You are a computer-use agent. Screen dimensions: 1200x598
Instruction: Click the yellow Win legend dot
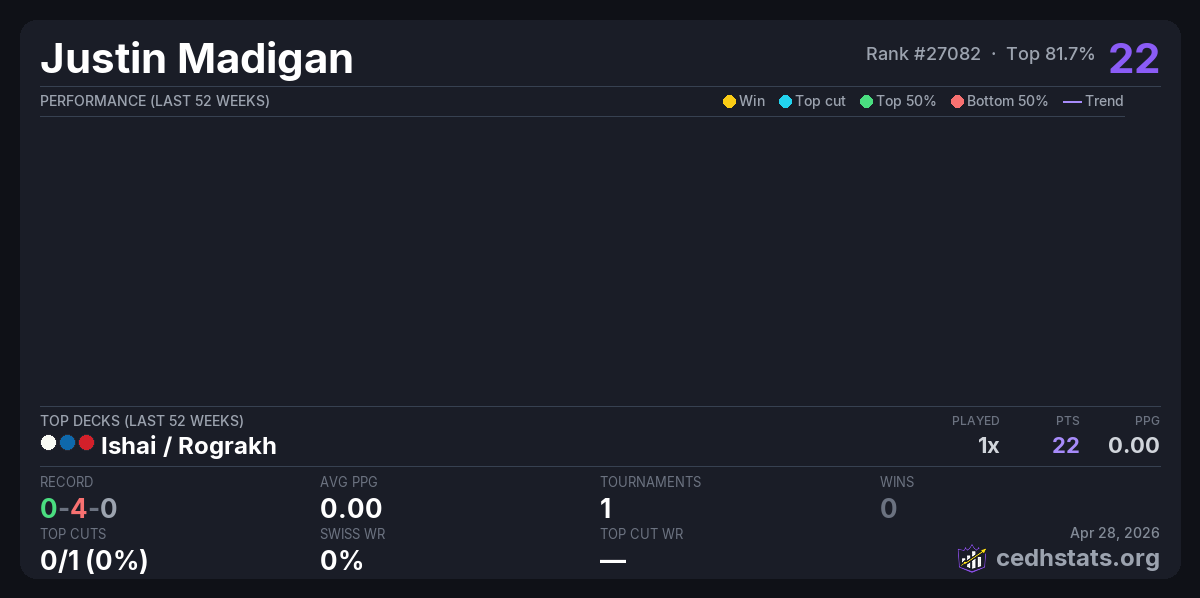729,101
